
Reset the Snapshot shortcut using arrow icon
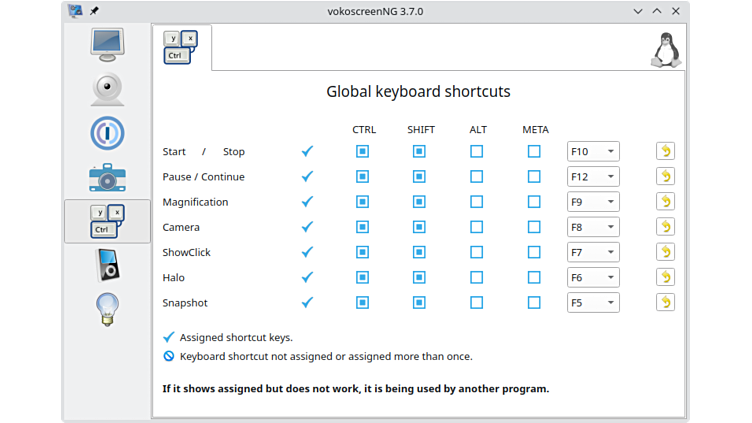665,302
